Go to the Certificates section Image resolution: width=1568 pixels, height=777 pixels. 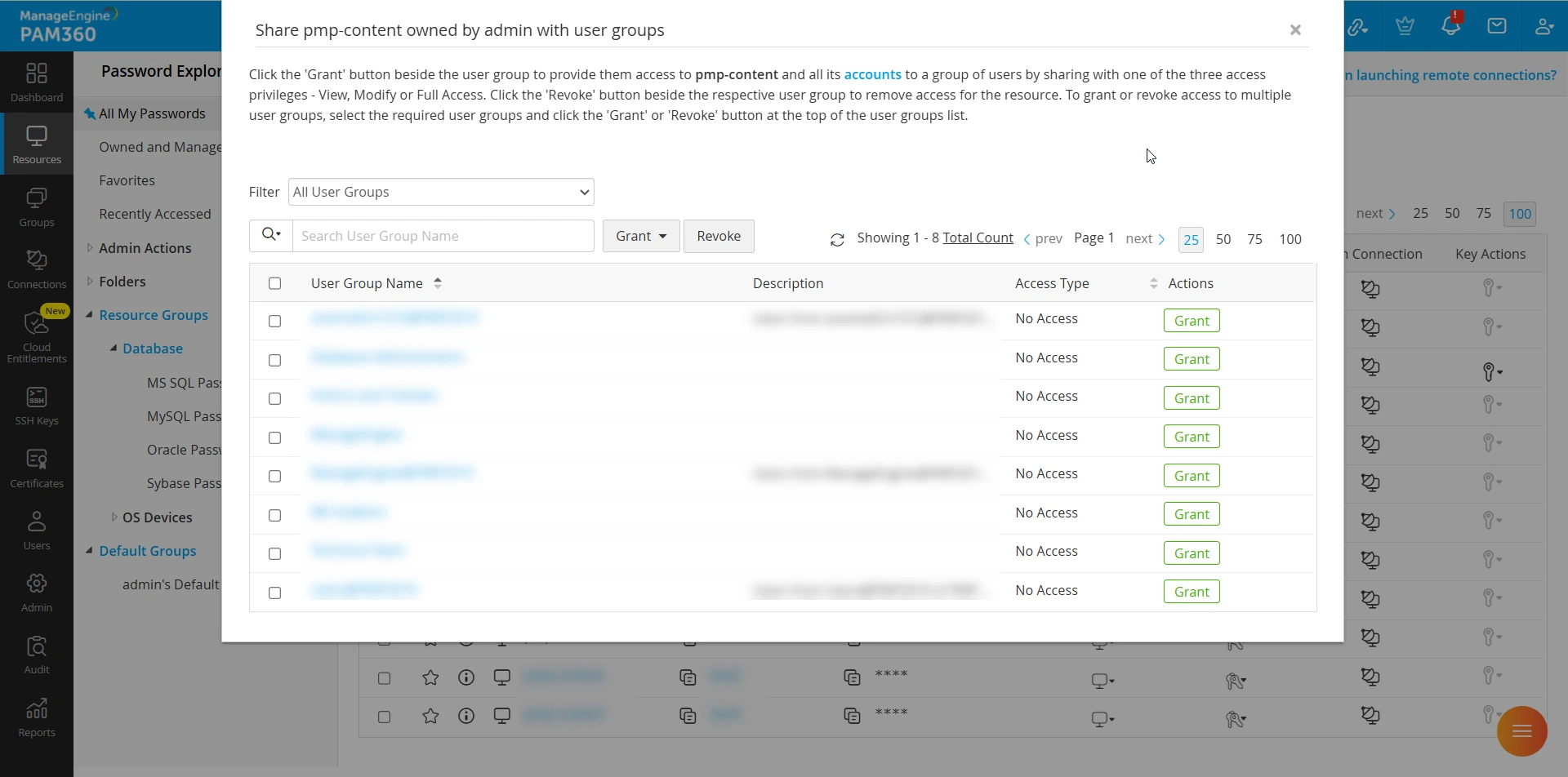(x=37, y=468)
